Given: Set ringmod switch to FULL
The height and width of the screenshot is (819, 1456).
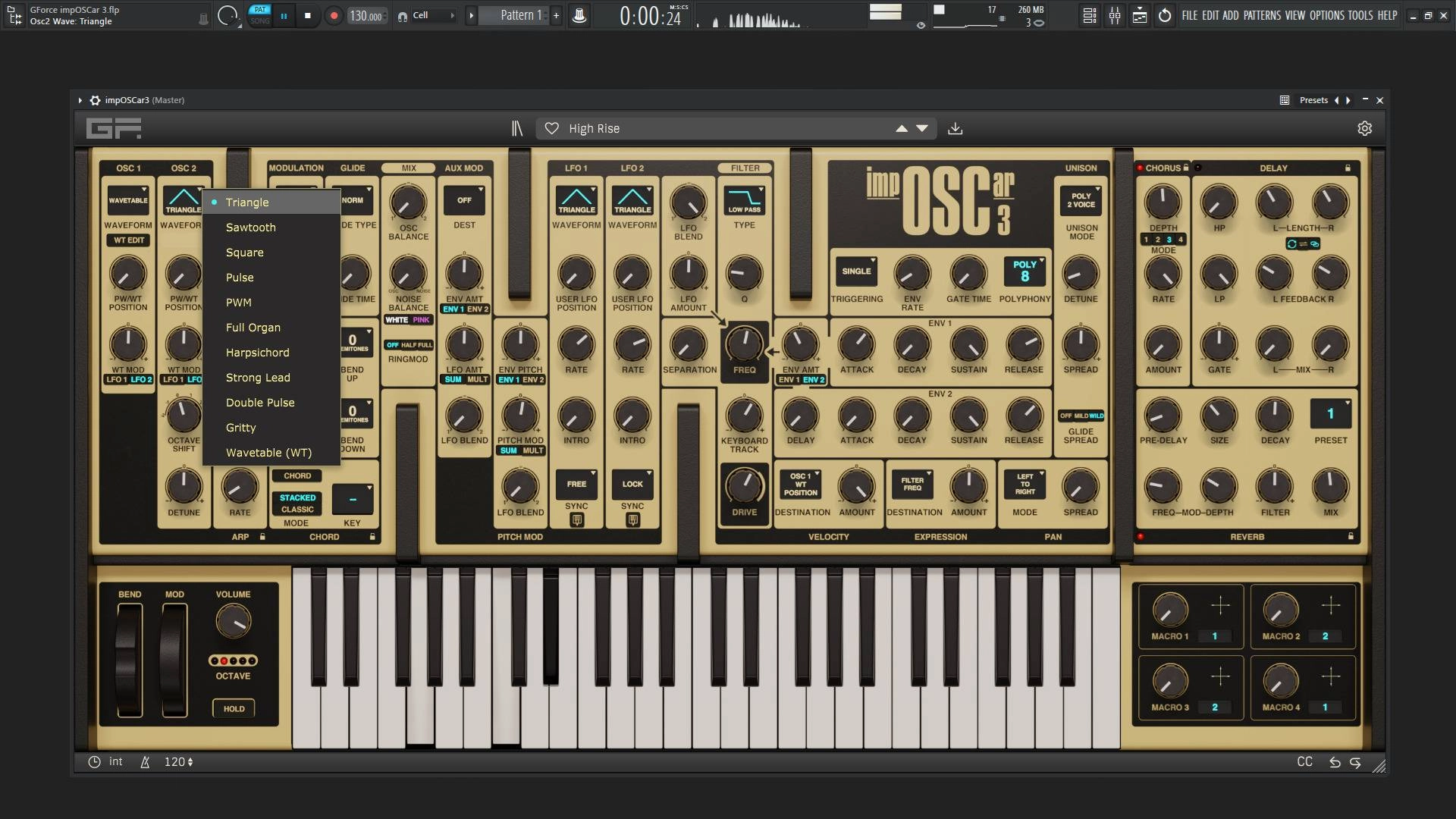Looking at the screenshot, I should (425, 345).
